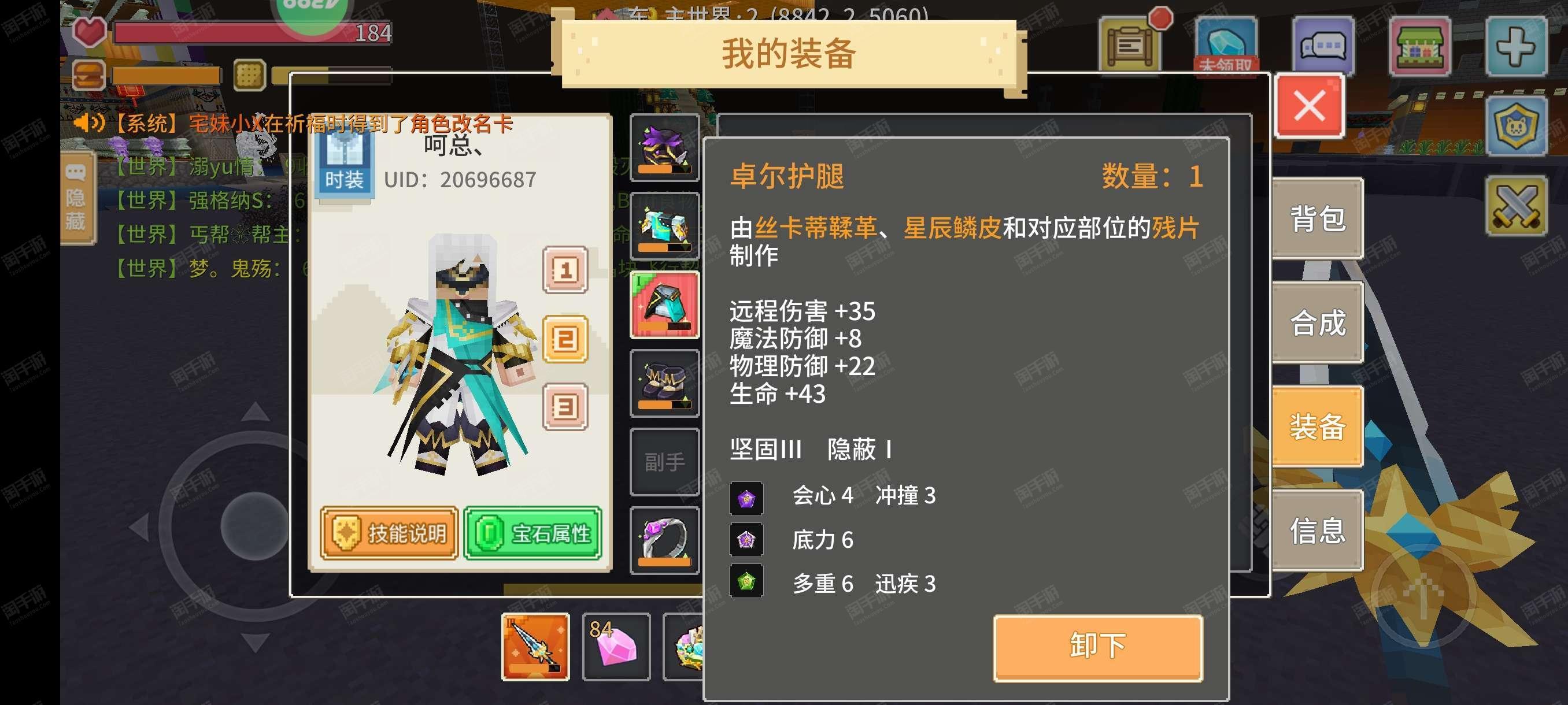Image resolution: width=1568 pixels, height=705 pixels.
Task: Select the pink gem hotbar slot with 84
Action: (x=616, y=646)
